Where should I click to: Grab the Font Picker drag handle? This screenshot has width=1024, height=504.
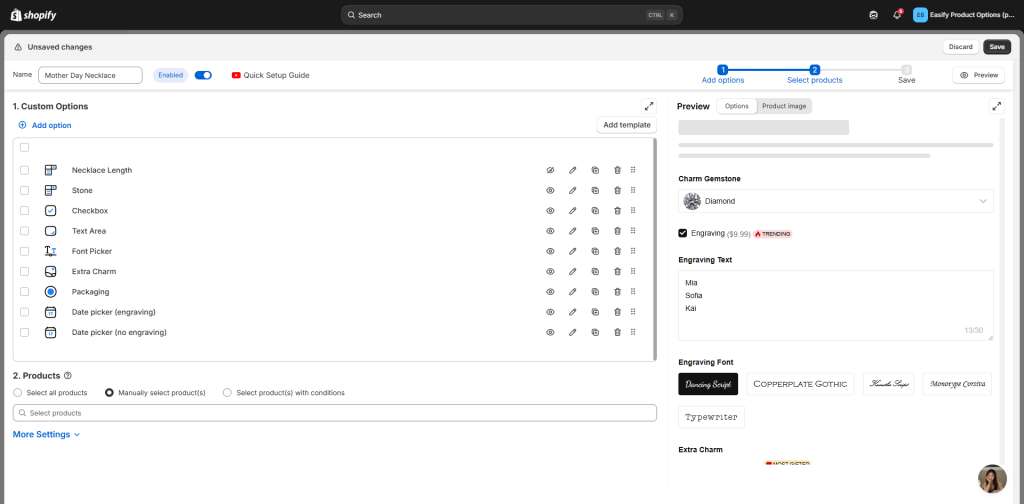coord(633,251)
